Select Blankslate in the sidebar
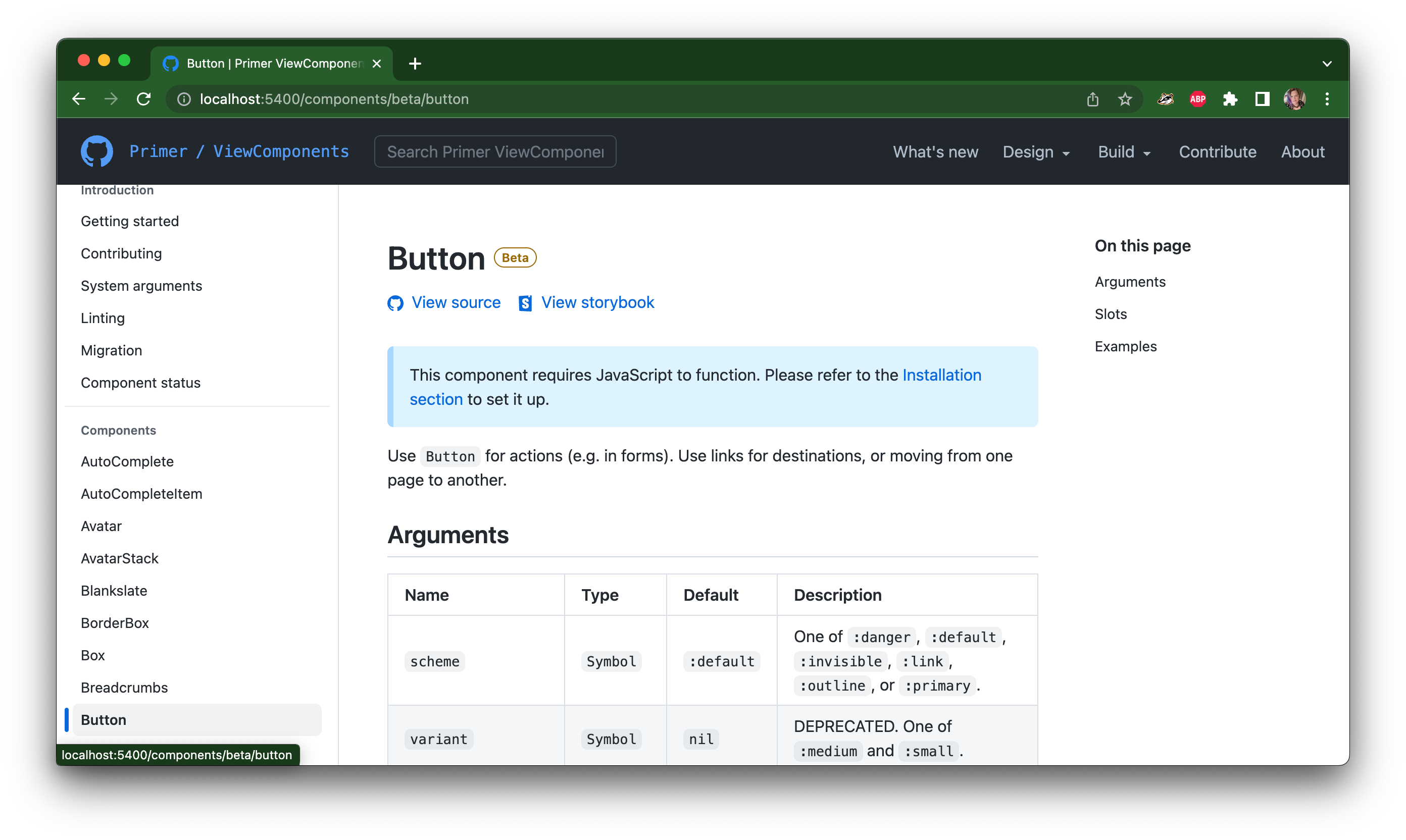Viewport: 1406px width, 840px height. point(114,591)
